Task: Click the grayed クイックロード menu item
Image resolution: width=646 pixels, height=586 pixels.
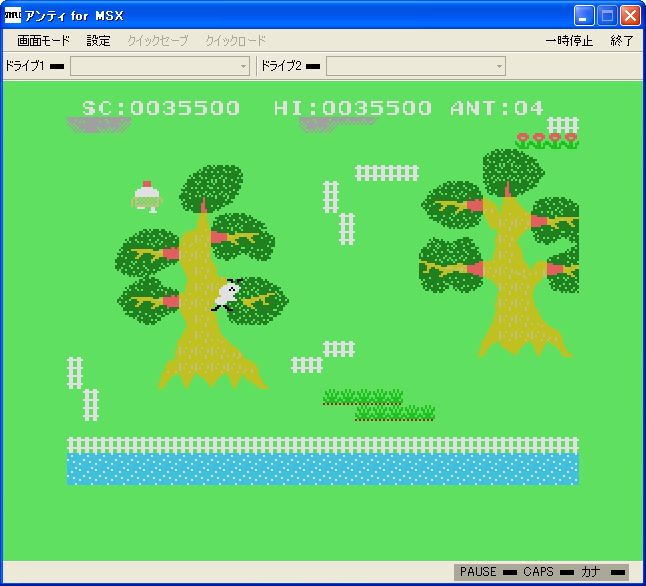Action: point(236,40)
